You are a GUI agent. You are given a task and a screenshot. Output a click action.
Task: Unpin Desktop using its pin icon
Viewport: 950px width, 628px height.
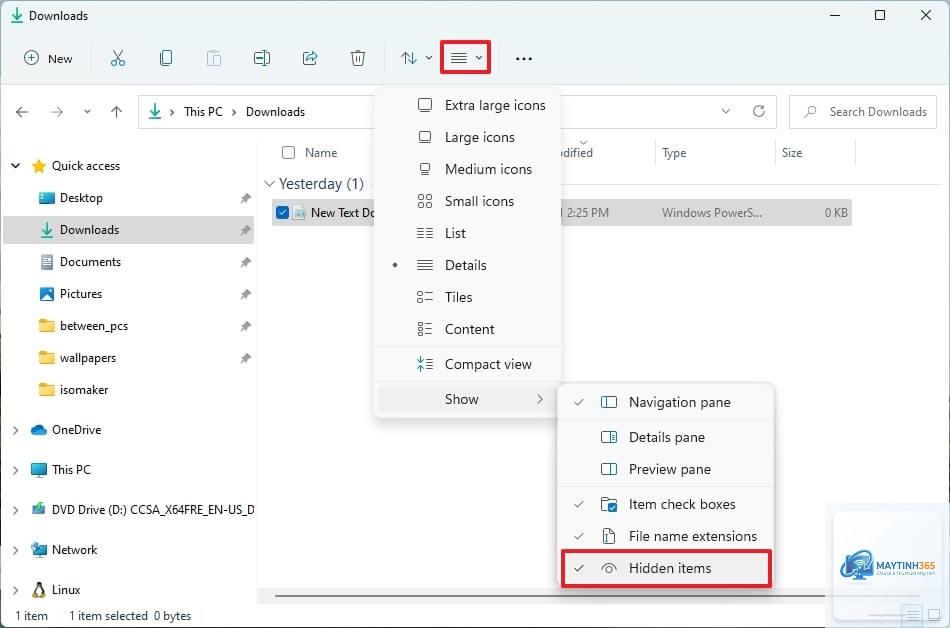coord(245,198)
